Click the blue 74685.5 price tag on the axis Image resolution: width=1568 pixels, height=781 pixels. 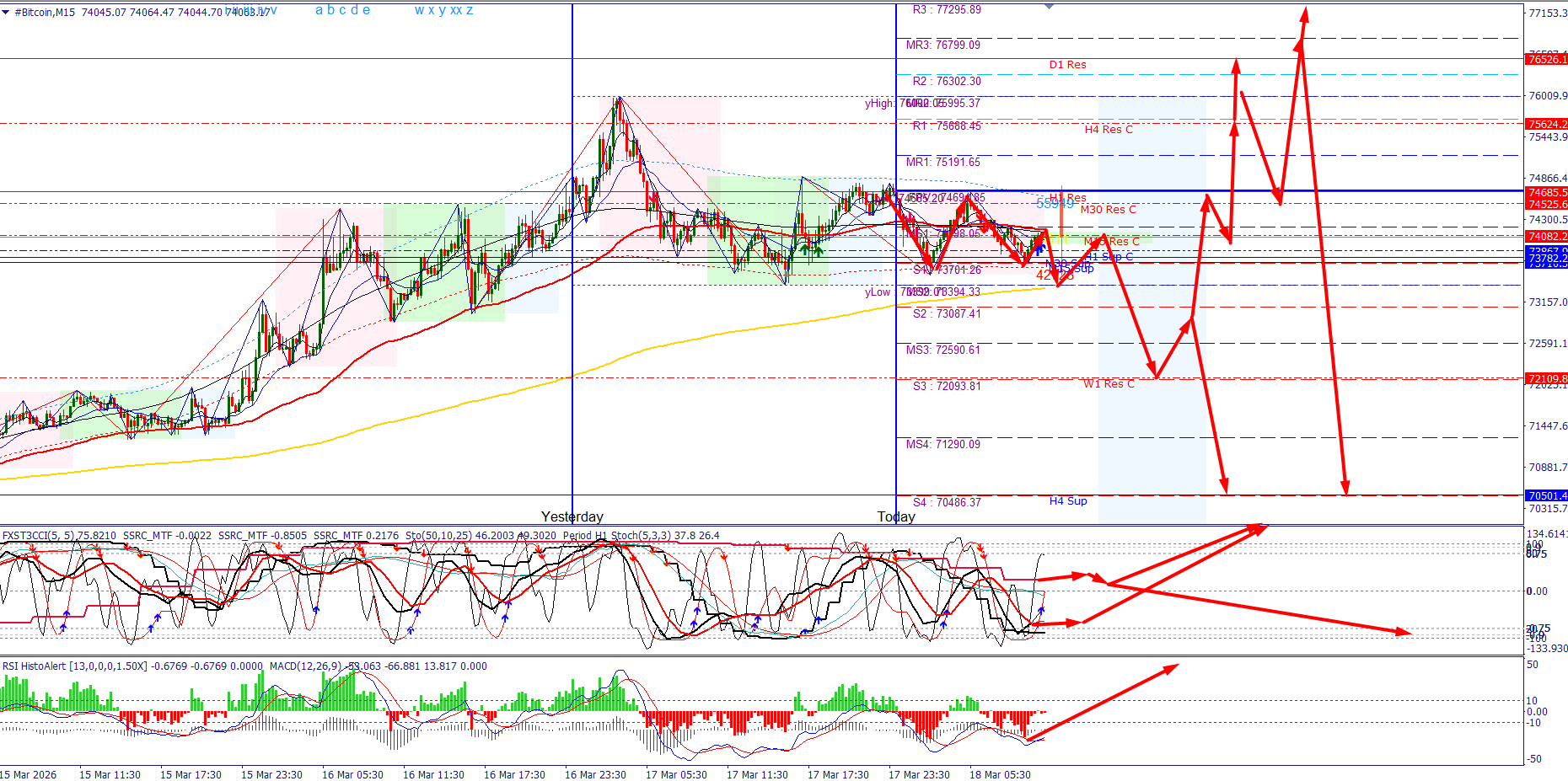click(x=1547, y=192)
